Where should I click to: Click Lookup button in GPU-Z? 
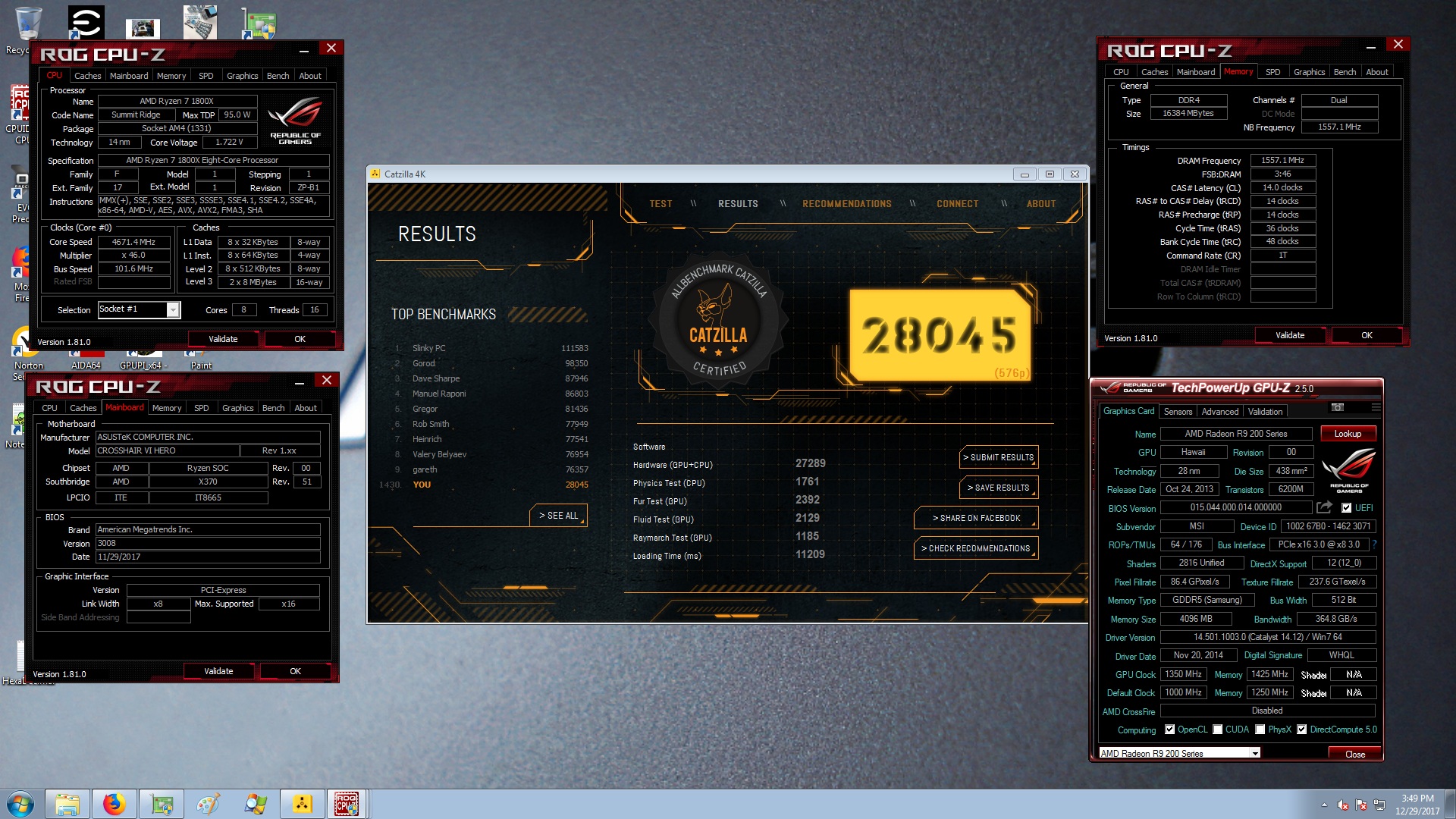(1348, 434)
